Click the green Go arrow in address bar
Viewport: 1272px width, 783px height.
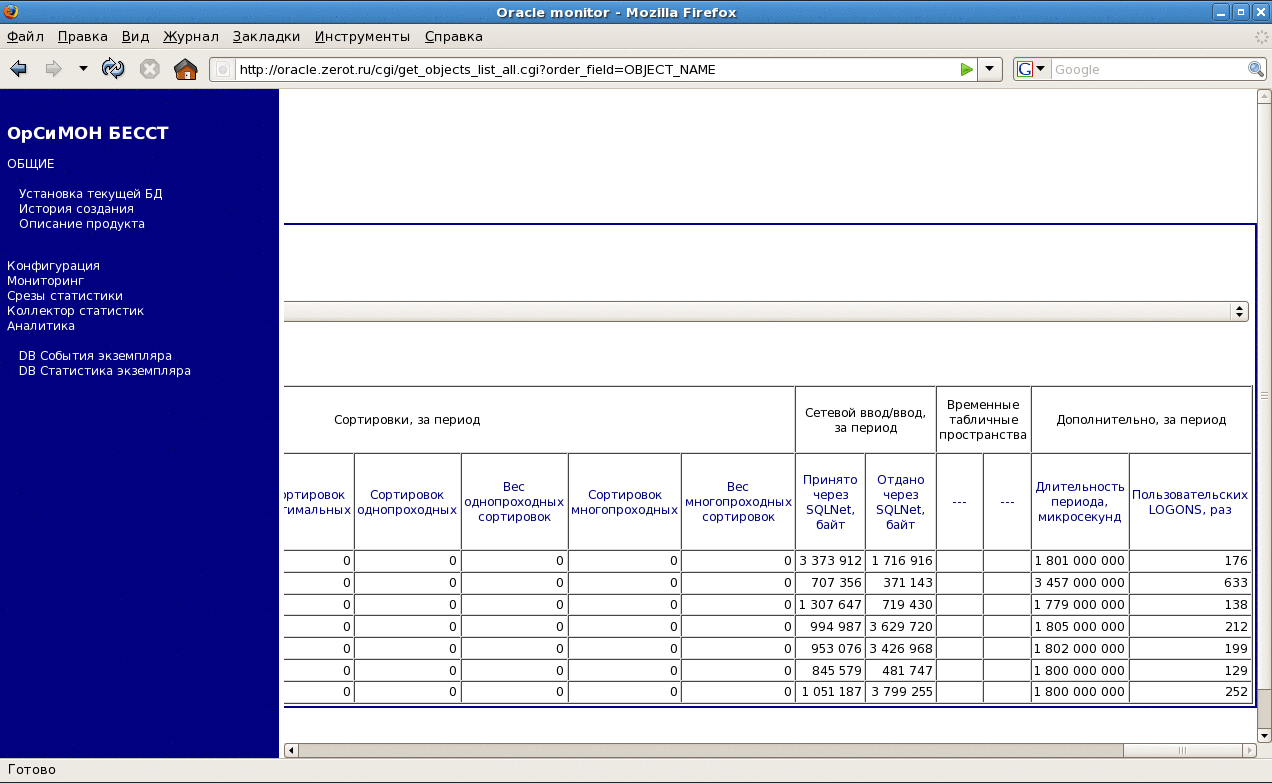coord(966,69)
